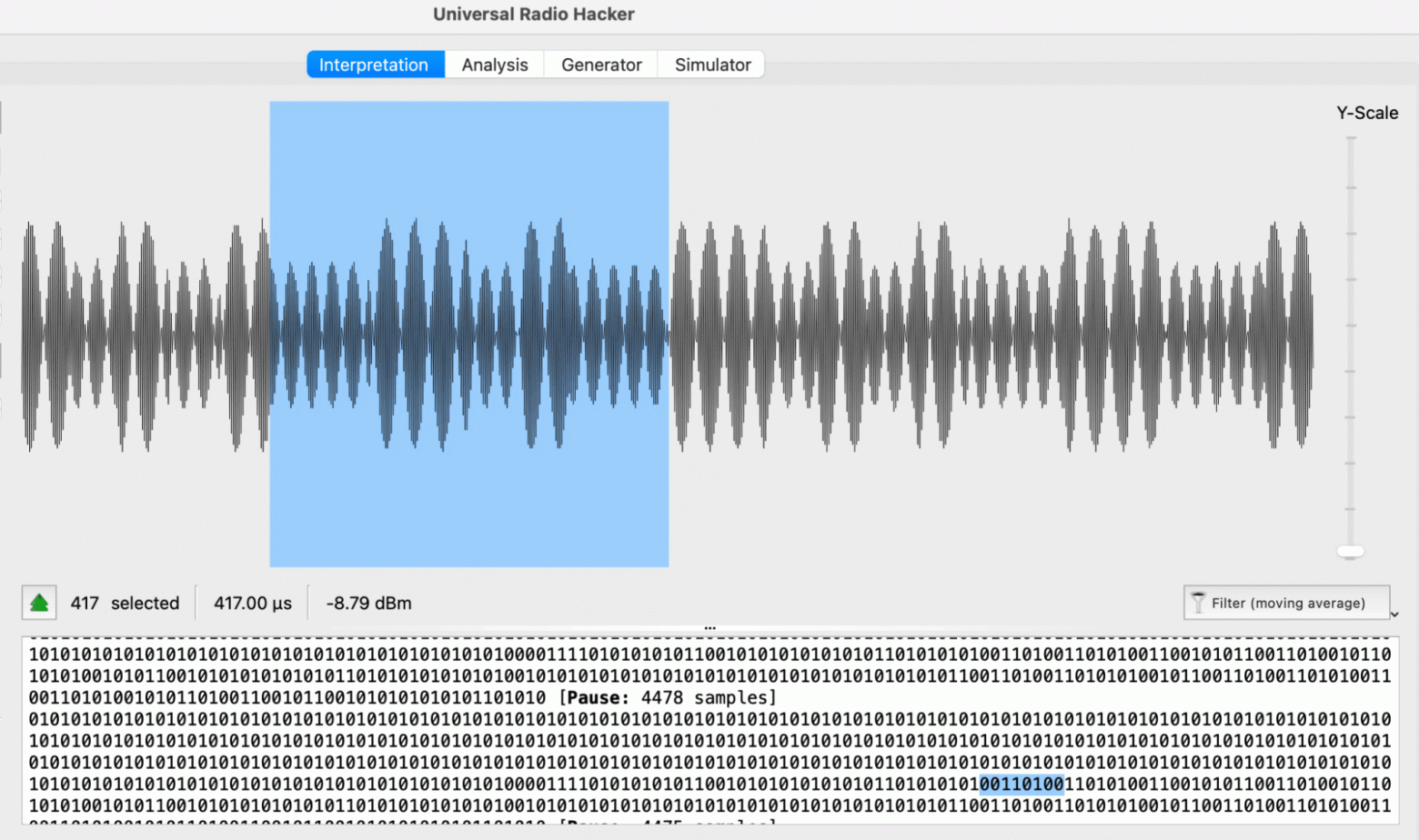Open the Analysis tab
This screenshot has width=1419, height=840.
495,65
